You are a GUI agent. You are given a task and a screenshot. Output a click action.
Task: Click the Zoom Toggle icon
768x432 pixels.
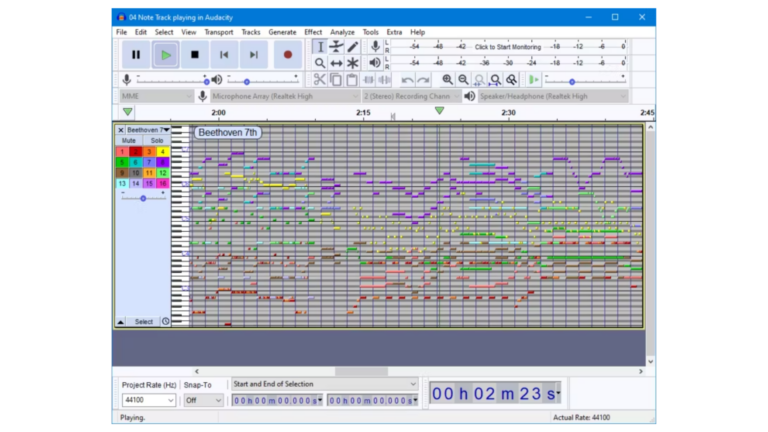click(x=512, y=79)
